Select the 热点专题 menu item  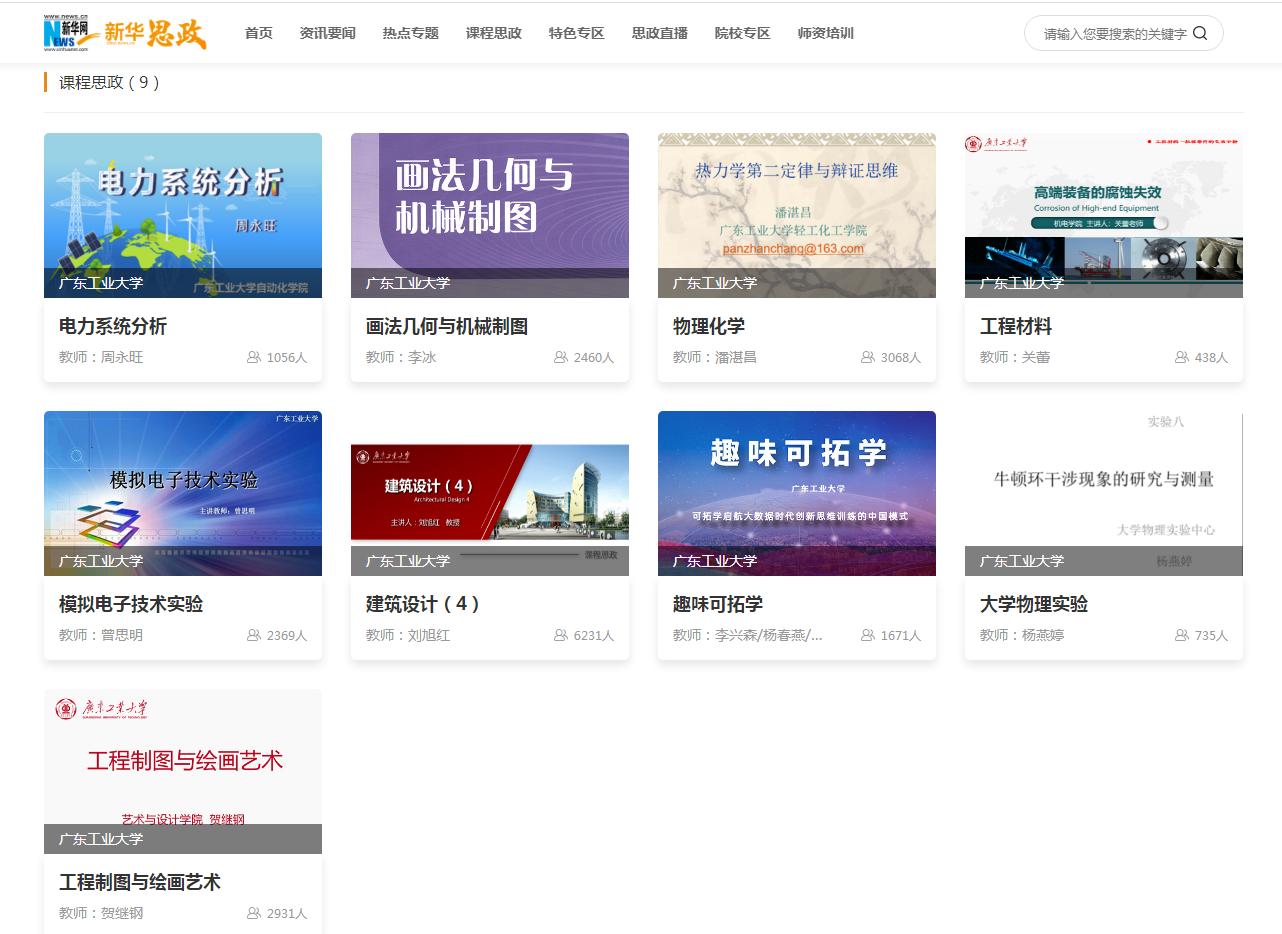tap(410, 33)
